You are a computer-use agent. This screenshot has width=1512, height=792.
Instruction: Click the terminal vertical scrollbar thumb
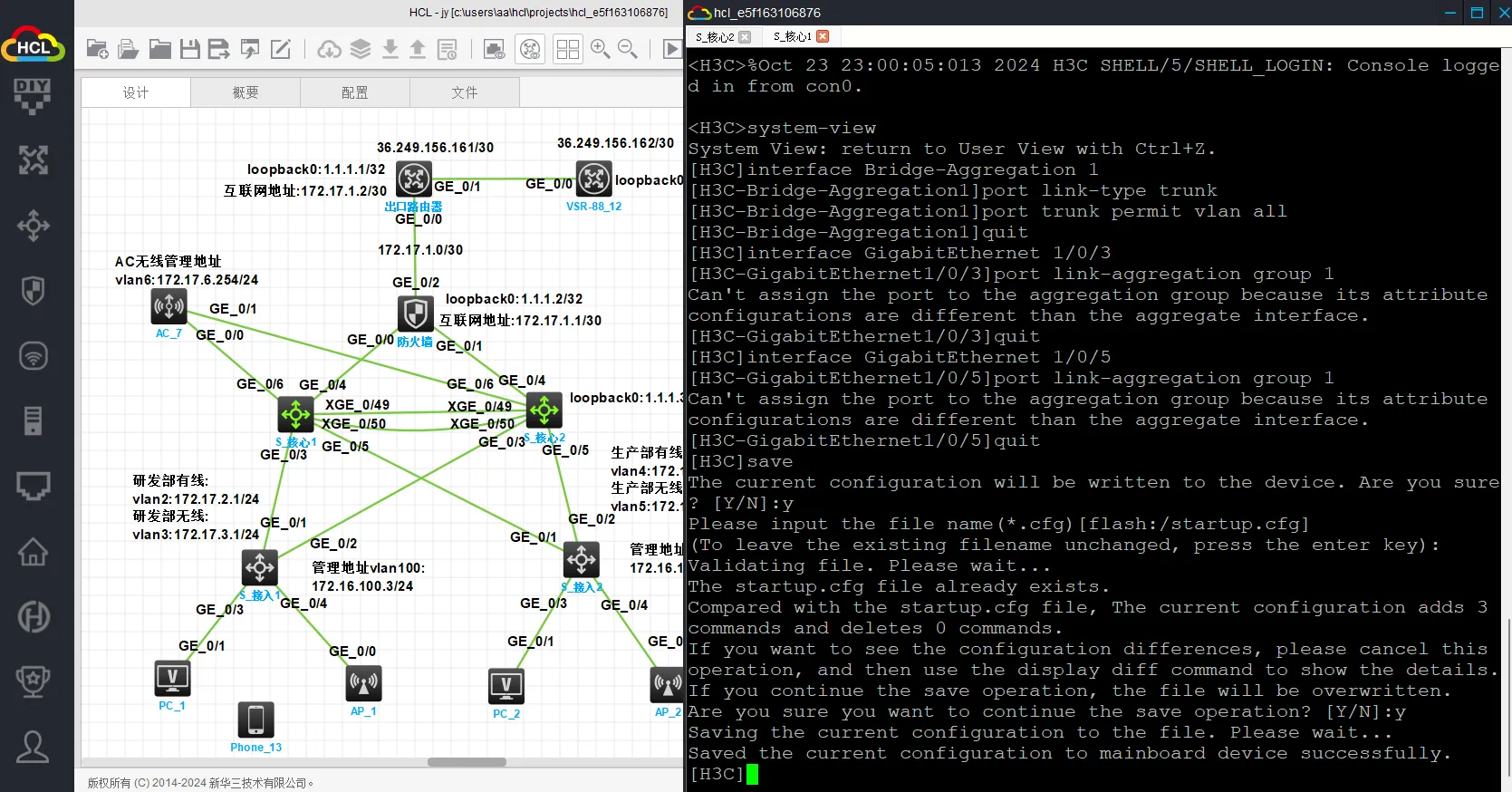click(1508, 698)
